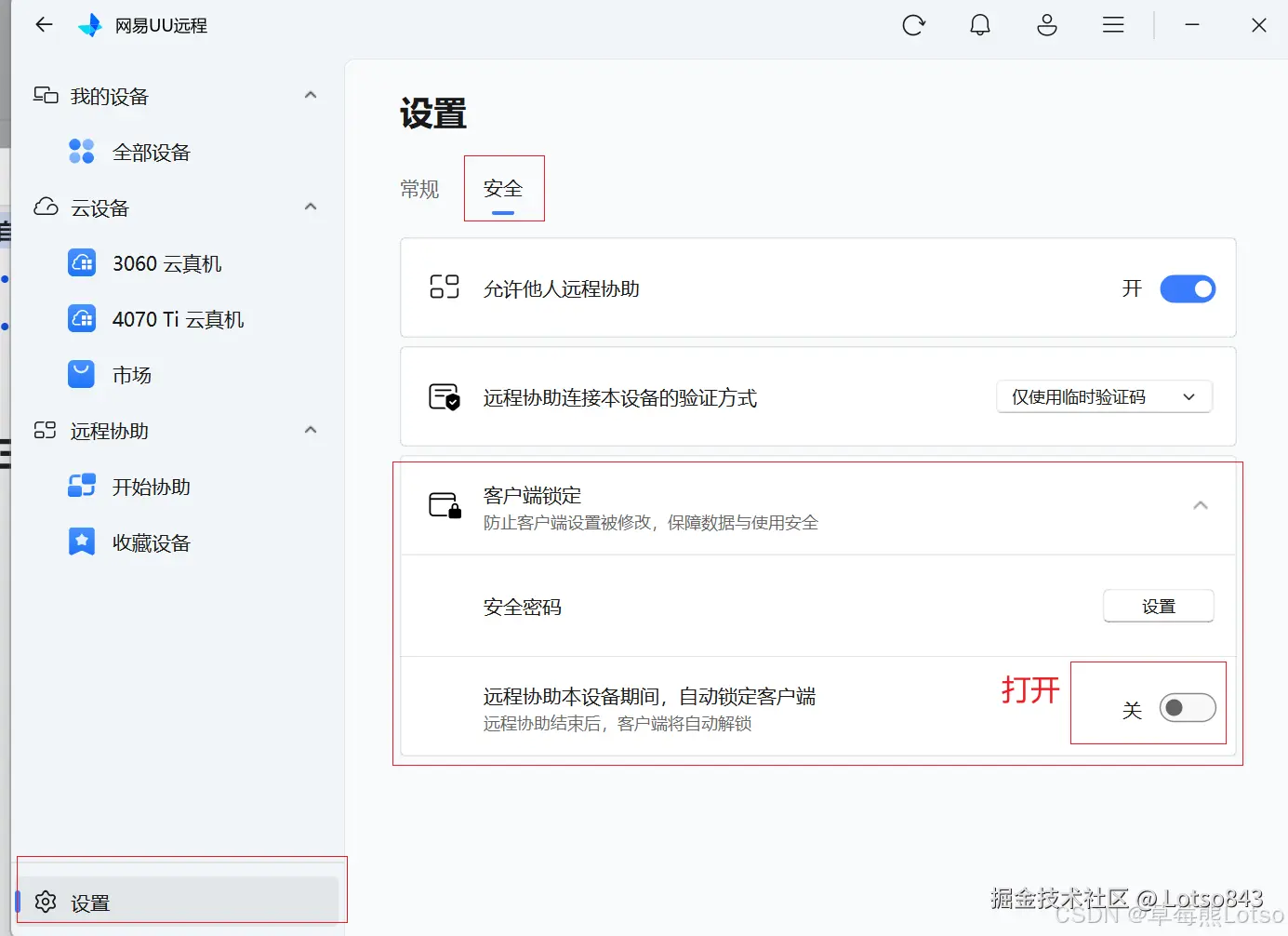Select 开始协助 to start remote assistance

(x=151, y=487)
